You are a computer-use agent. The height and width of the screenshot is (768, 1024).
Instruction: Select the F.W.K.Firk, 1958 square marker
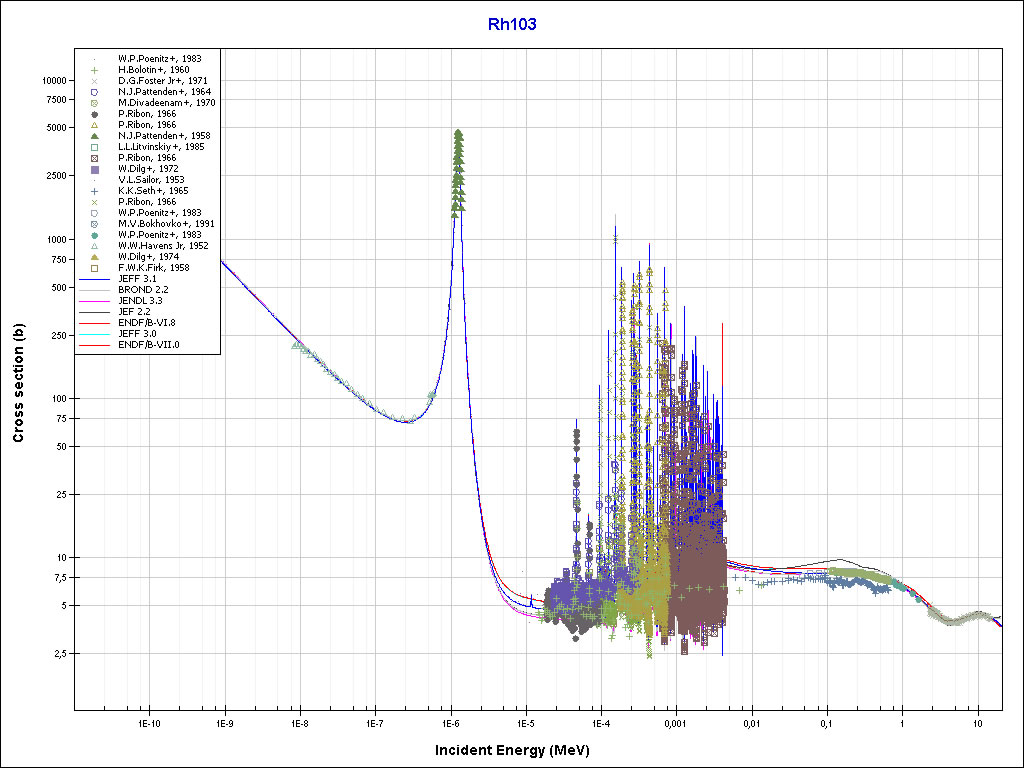click(93, 268)
